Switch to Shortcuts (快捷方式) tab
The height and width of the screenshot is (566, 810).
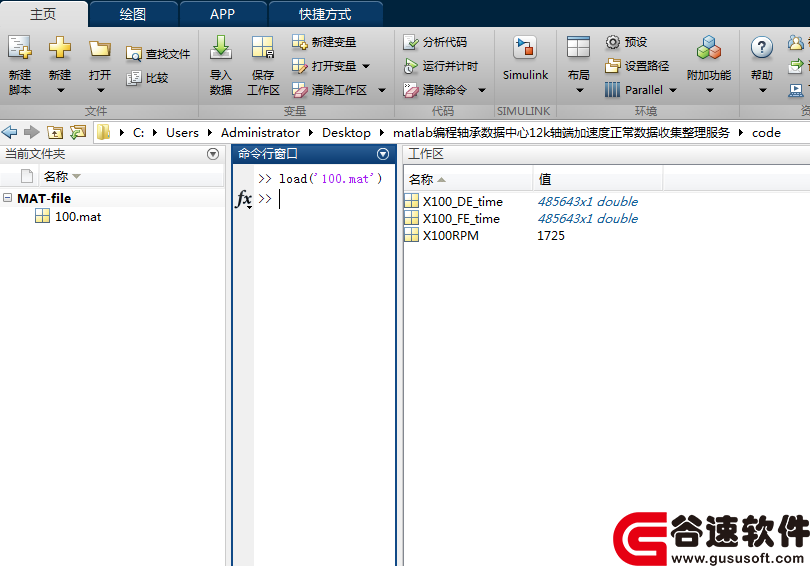325,14
